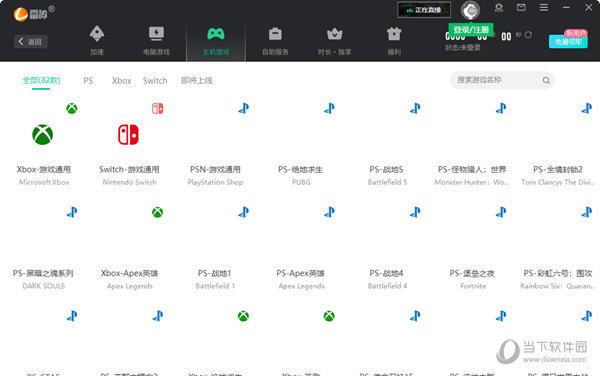Click the 免费领取 new user button
The width and height of the screenshot is (600, 376).
point(568,41)
